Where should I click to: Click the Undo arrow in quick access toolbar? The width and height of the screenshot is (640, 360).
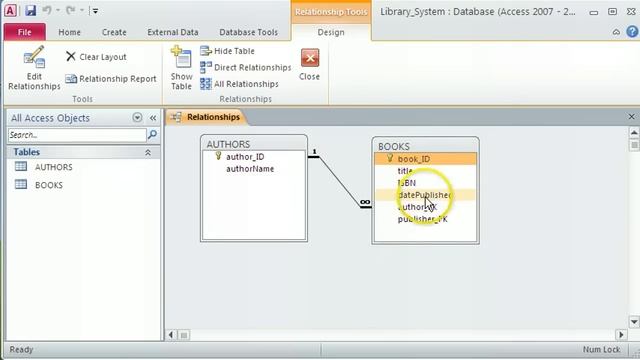[x=47, y=10]
